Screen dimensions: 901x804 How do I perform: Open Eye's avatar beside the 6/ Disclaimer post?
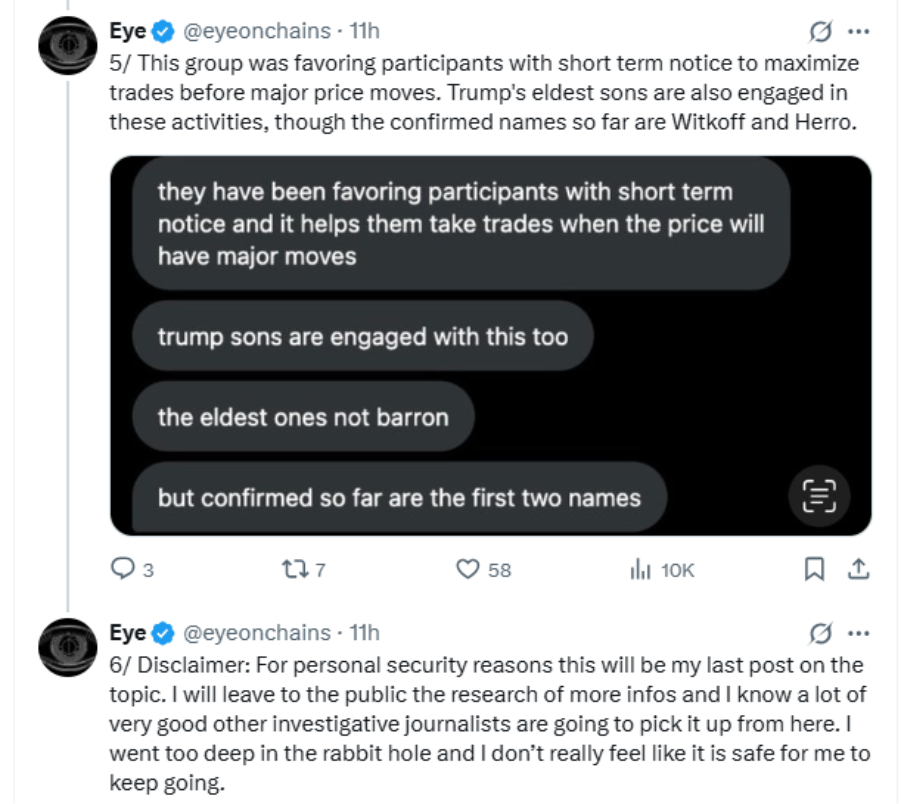(67, 647)
